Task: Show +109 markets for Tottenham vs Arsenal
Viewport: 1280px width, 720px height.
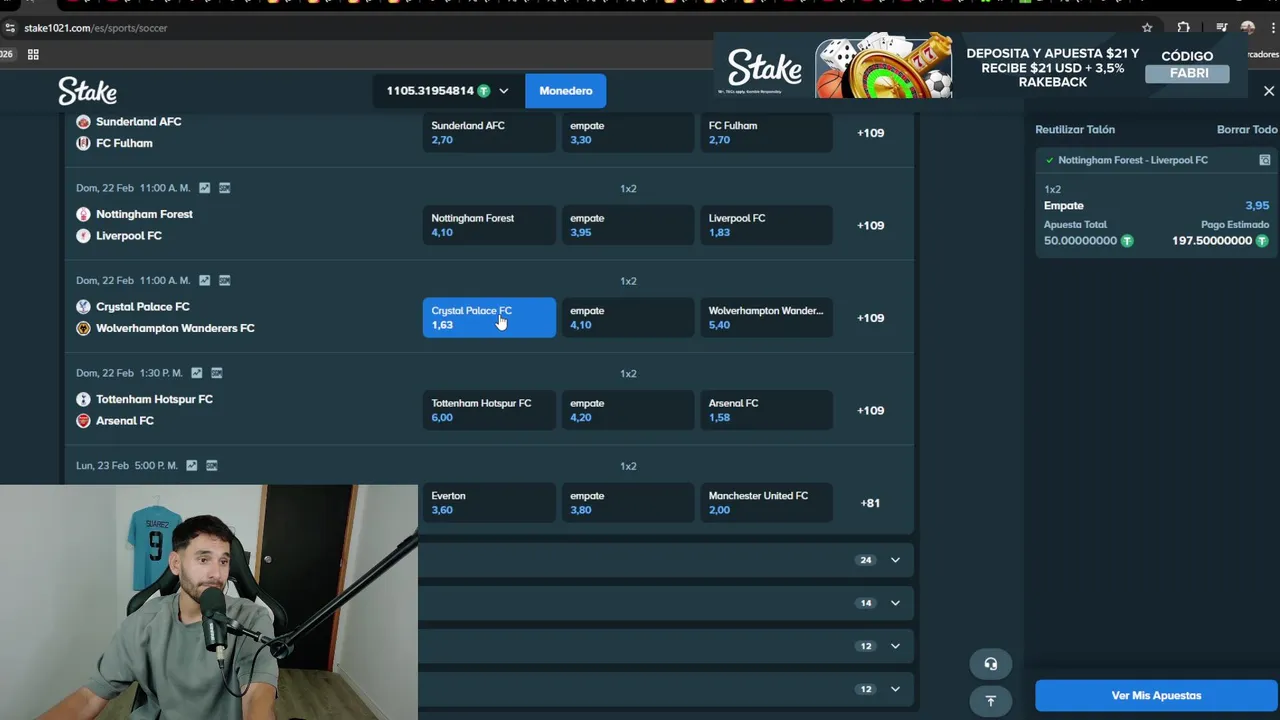Action: click(x=870, y=410)
